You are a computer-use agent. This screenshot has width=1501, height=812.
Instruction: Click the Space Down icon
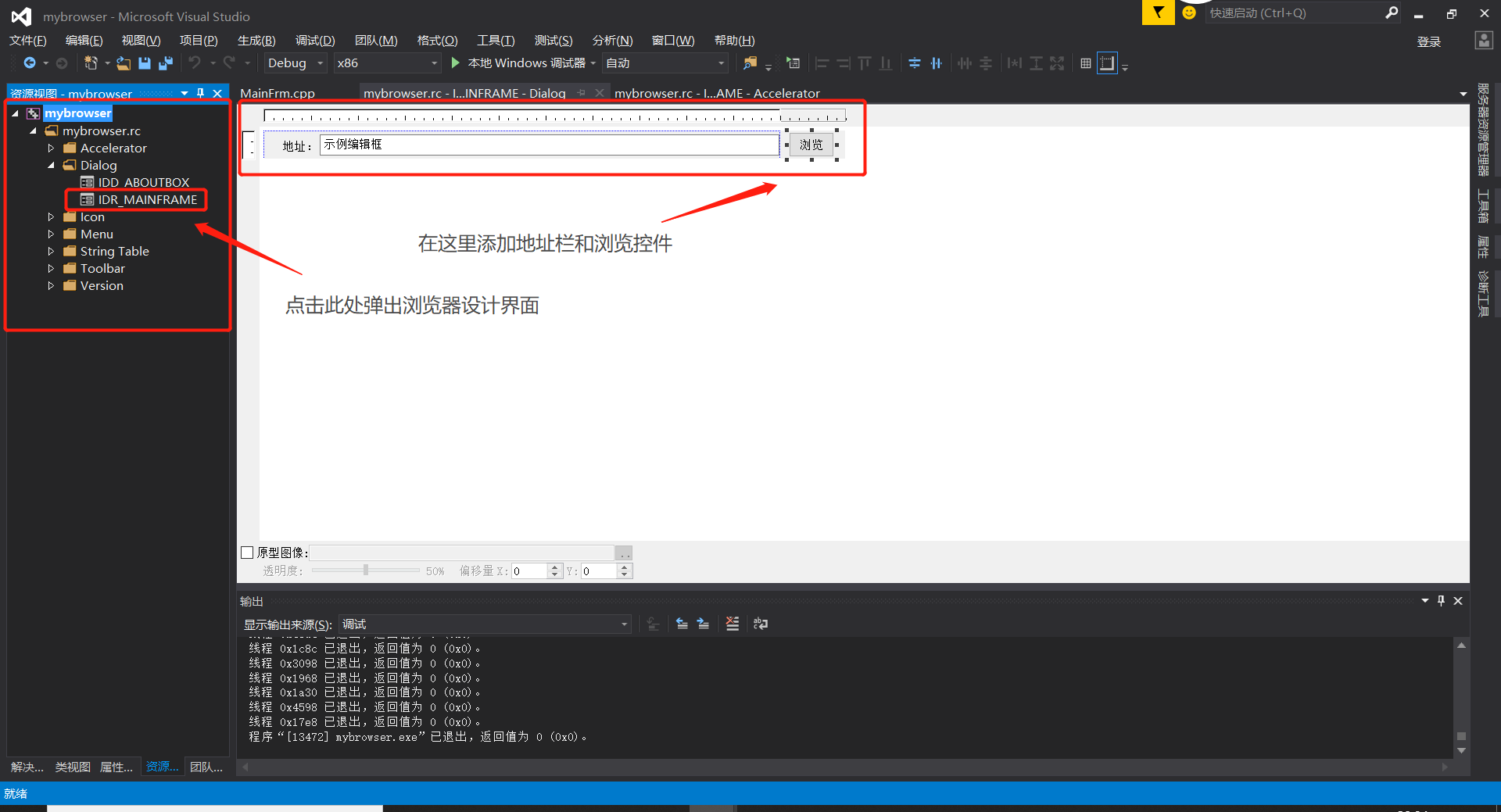tap(986, 63)
